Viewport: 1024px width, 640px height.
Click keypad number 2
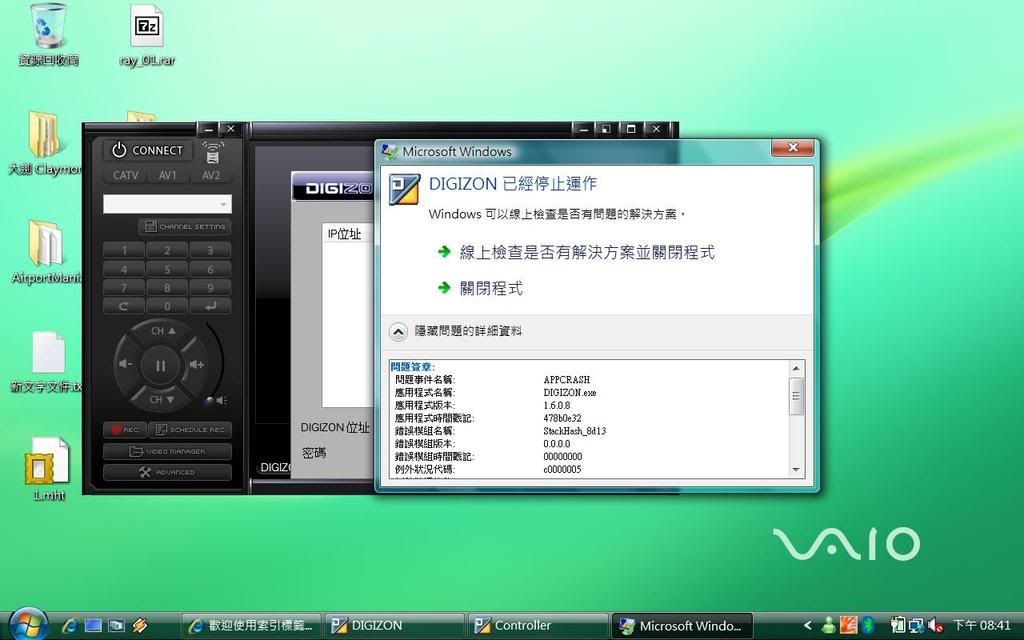click(167, 250)
